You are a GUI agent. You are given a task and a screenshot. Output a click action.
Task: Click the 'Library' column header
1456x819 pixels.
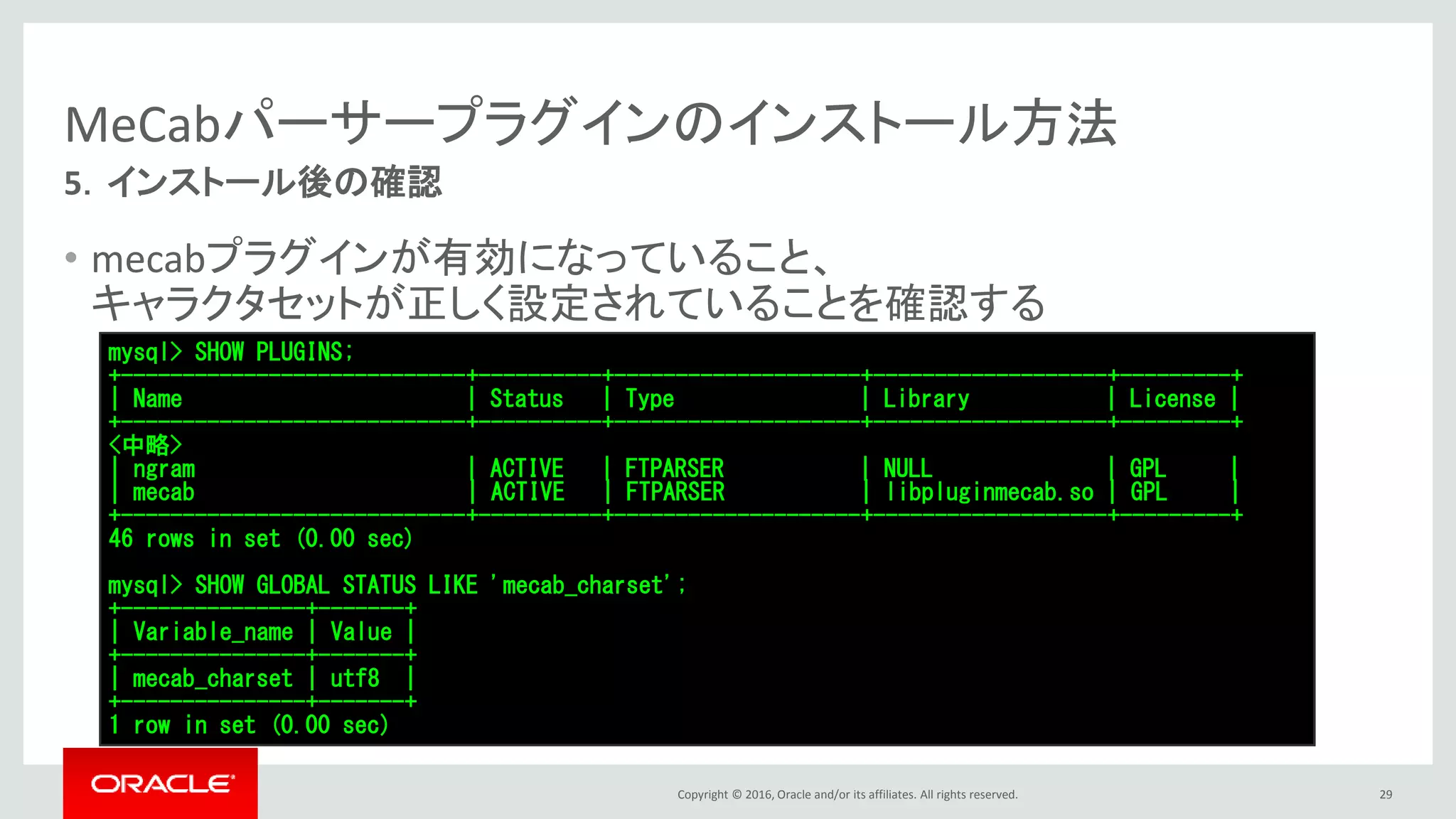click(926, 400)
